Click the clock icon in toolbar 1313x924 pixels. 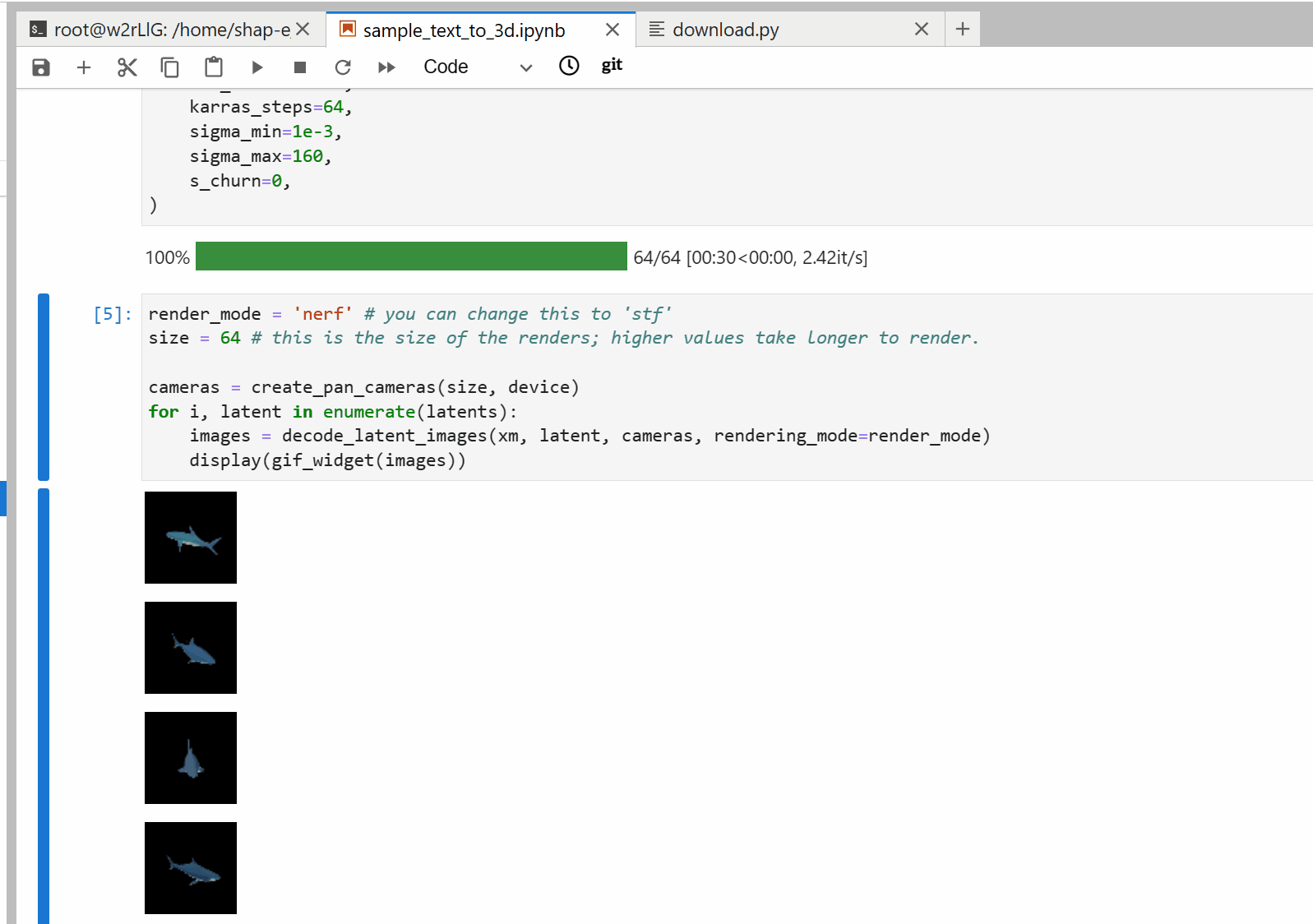(569, 66)
